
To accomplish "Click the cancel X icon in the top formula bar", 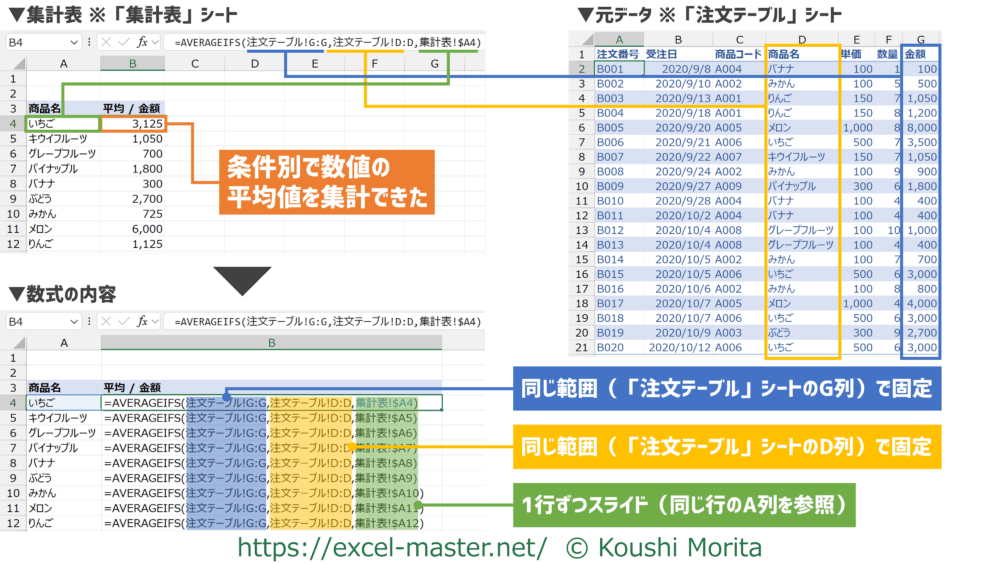I will (108, 43).
